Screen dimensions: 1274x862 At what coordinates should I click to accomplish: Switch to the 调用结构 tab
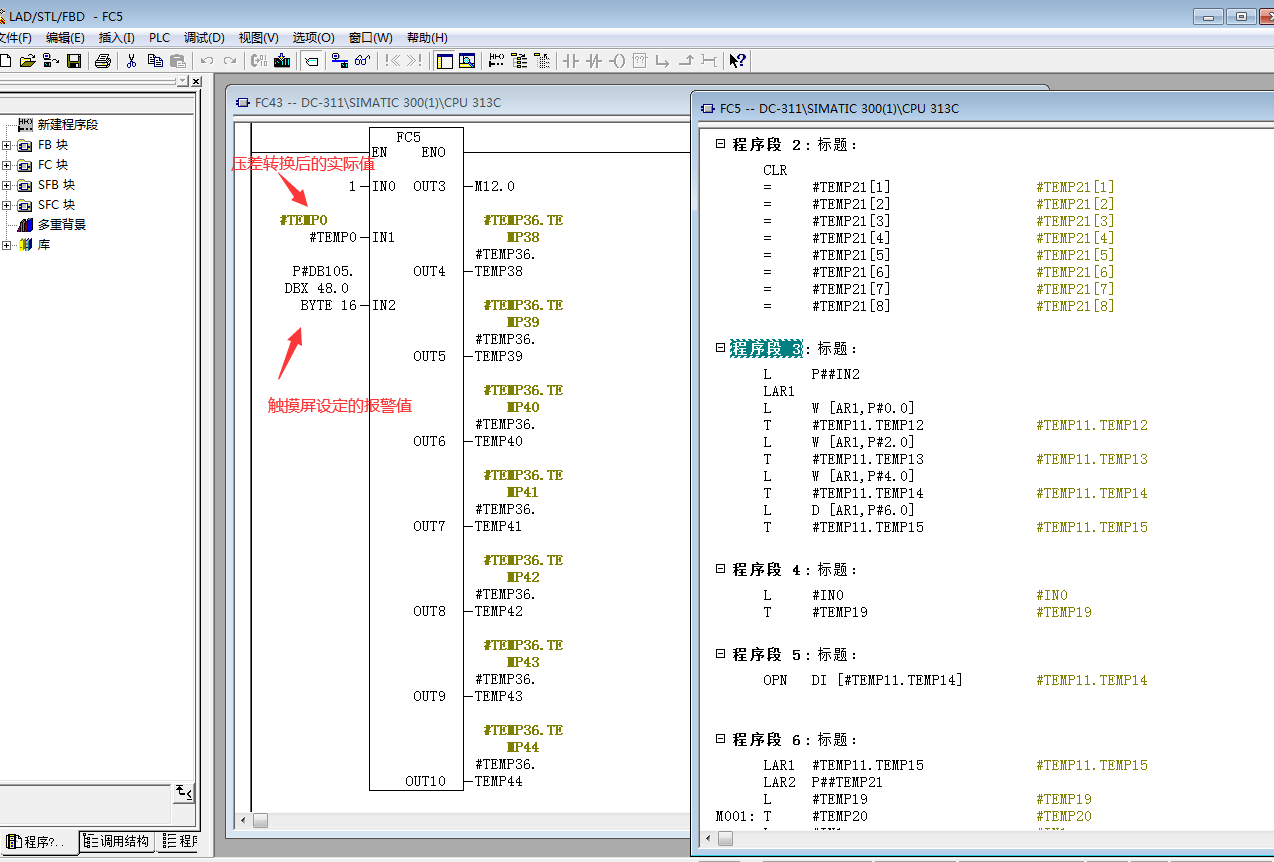click(x=116, y=841)
